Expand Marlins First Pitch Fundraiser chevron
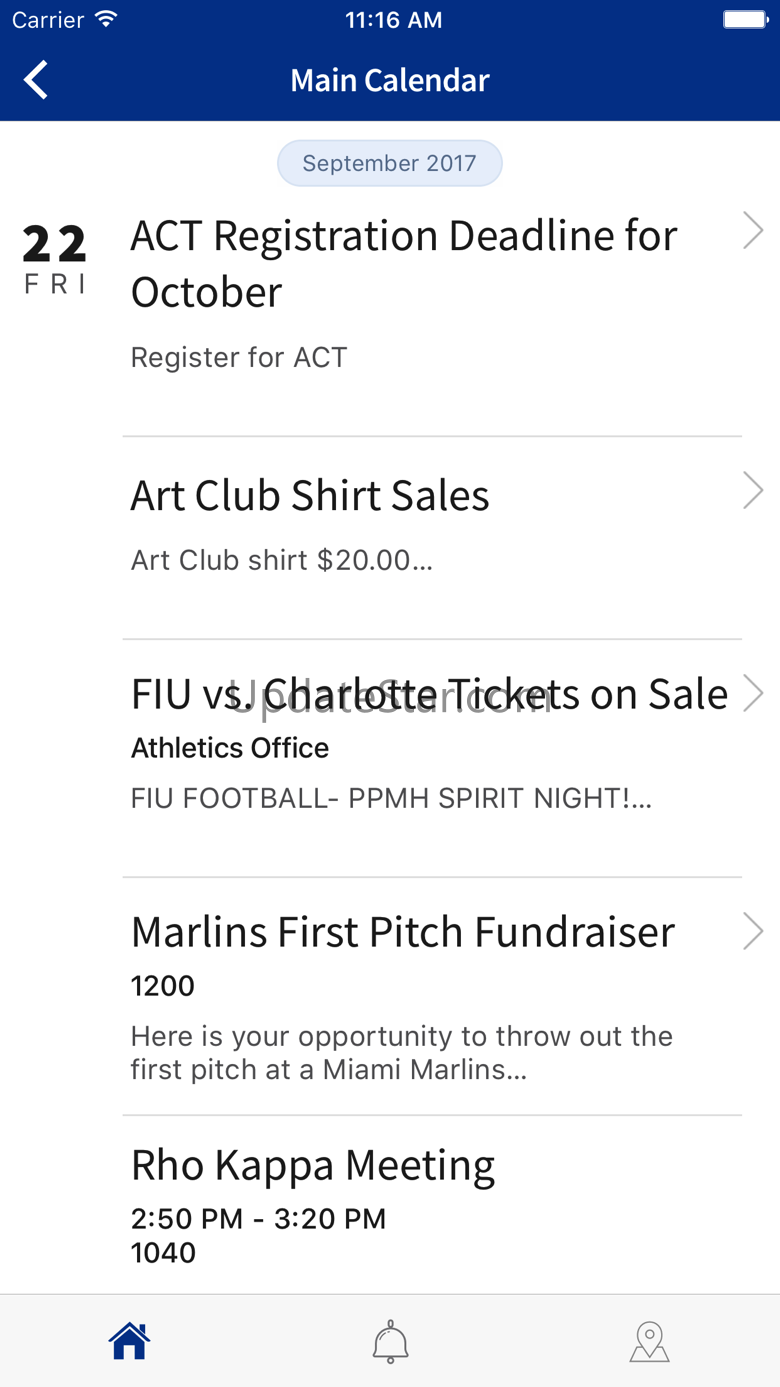Screen dimensions: 780x1387 click(753, 931)
